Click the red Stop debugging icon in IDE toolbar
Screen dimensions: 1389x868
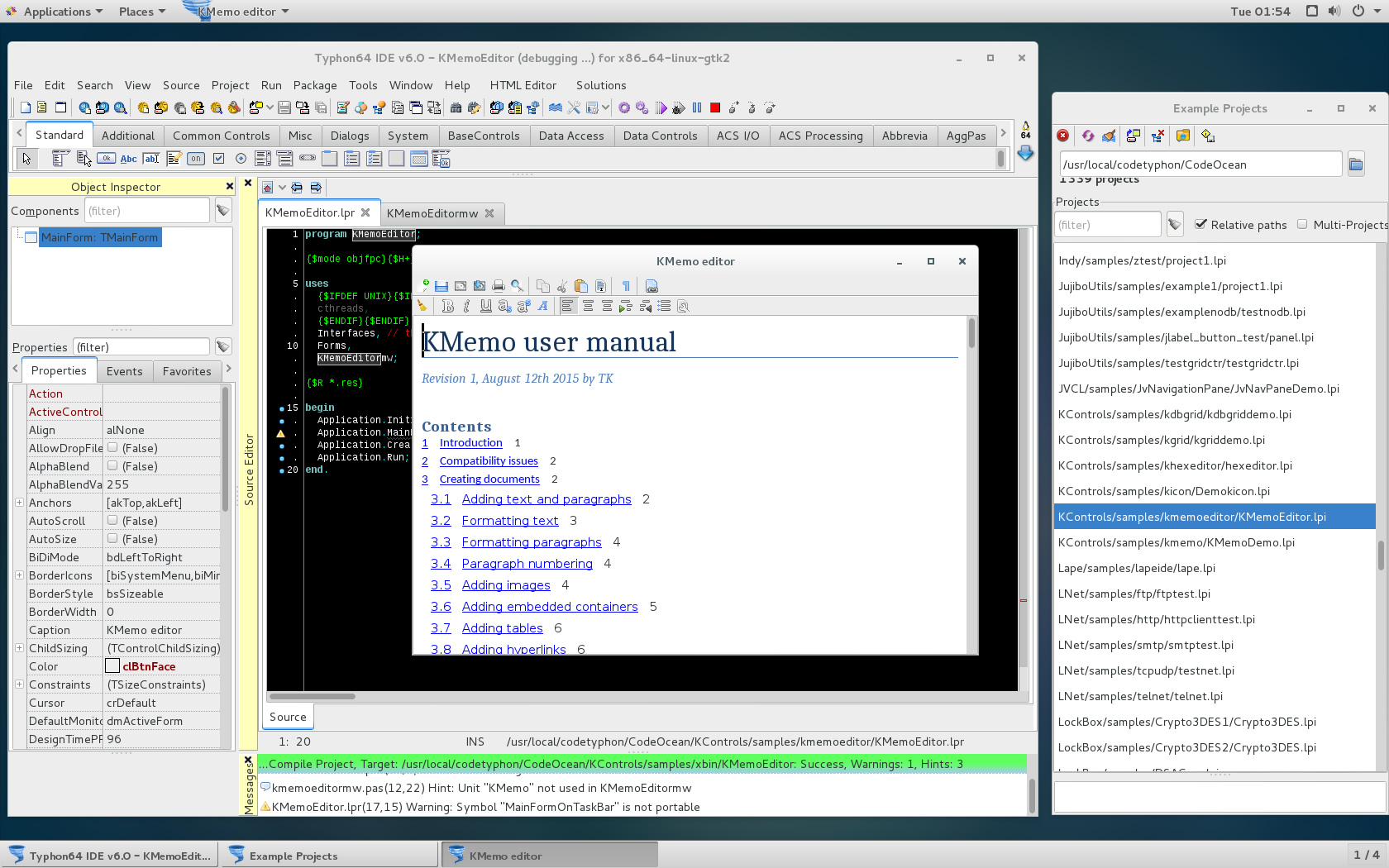(x=715, y=107)
